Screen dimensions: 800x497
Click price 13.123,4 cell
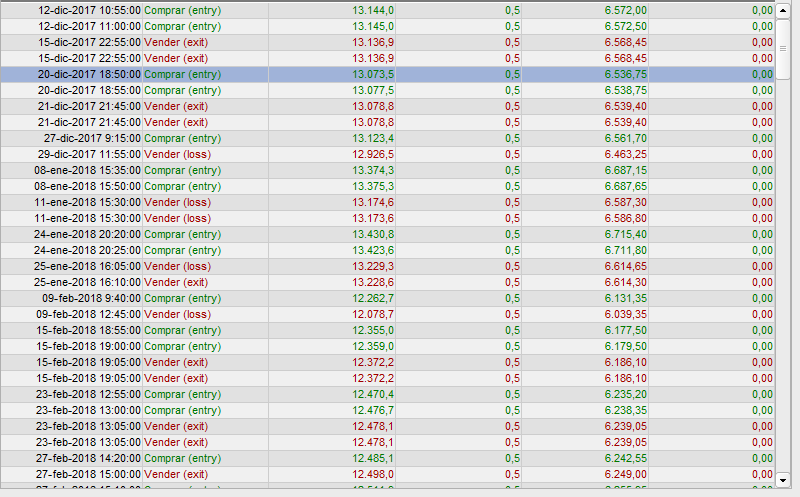tap(373, 138)
